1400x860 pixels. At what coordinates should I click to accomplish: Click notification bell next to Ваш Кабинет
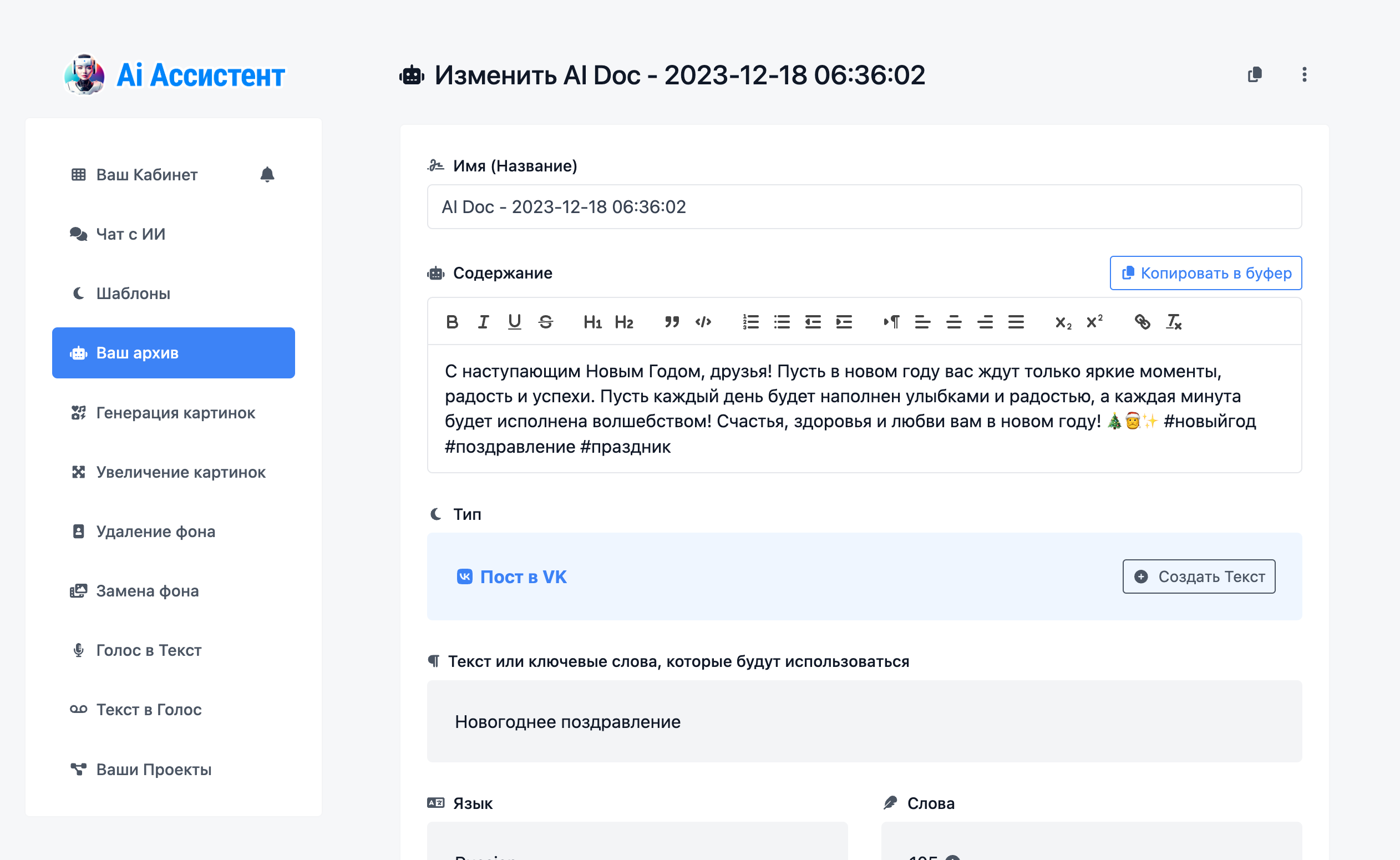point(267,174)
